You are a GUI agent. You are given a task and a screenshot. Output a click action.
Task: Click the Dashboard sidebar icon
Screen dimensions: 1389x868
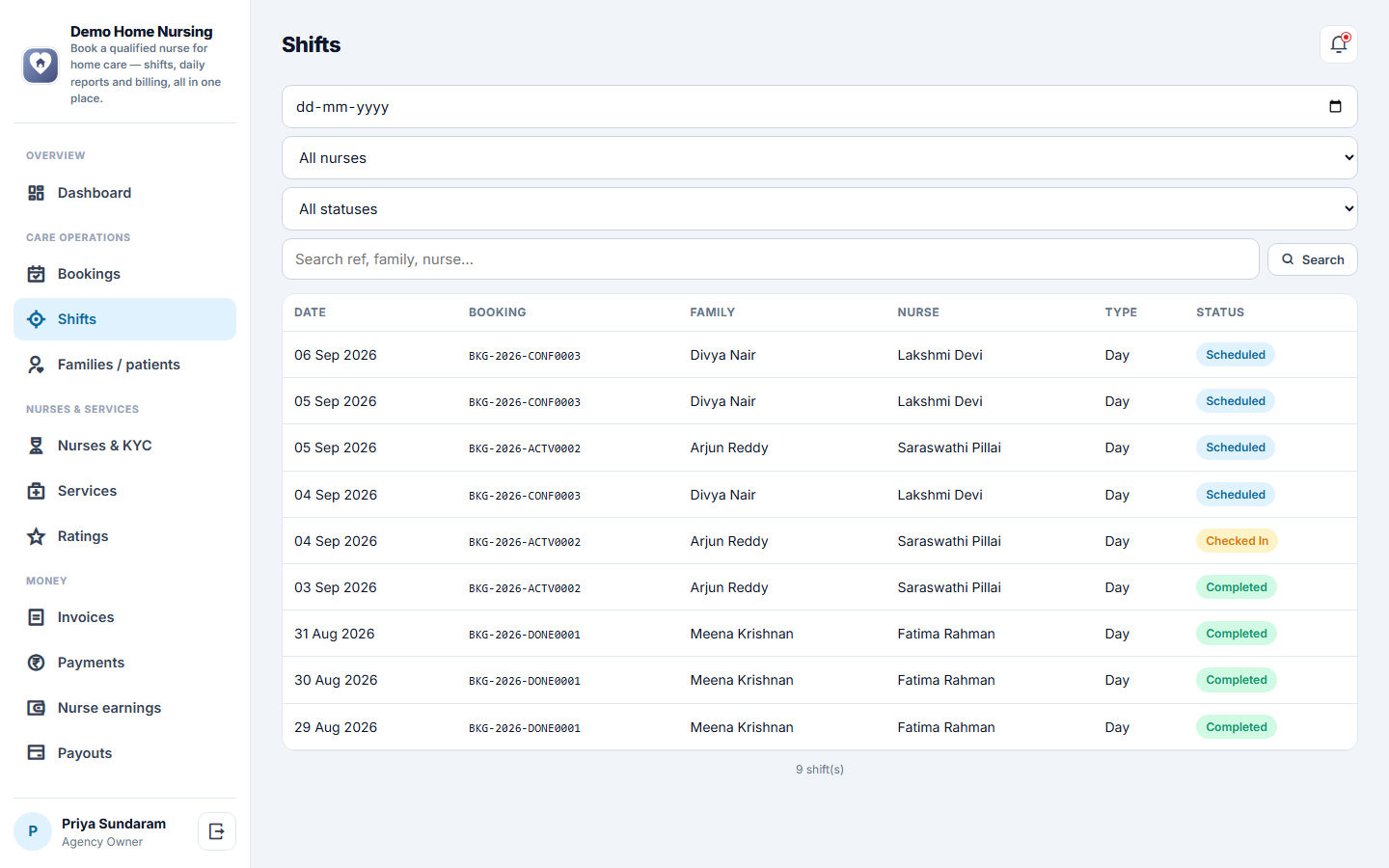pos(37,193)
